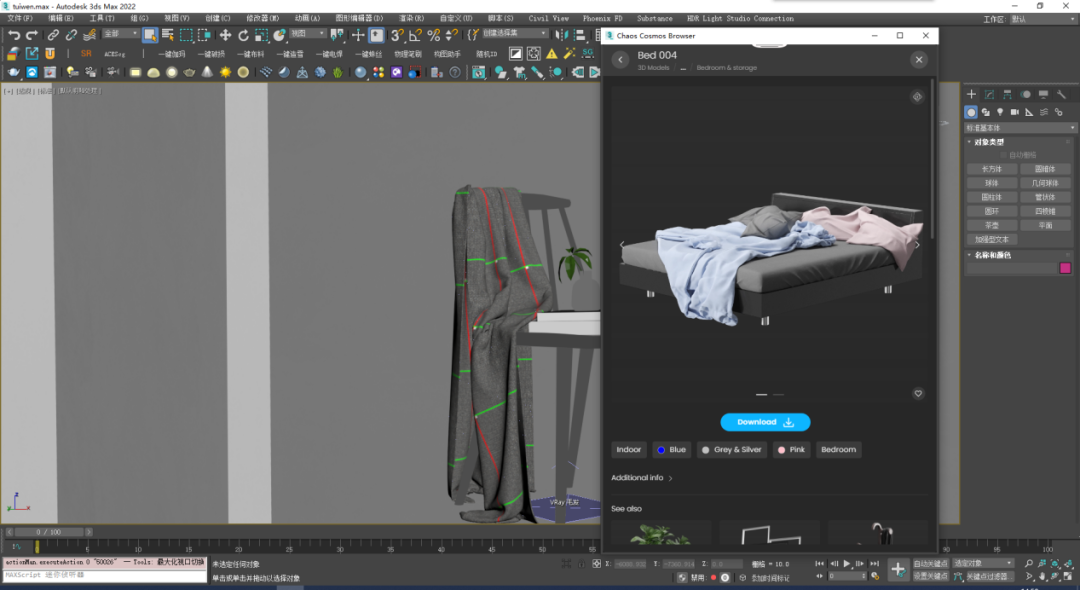1080x590 pixels.
Task: Switch to Lights category in Create panel
Action: pyautogui.click(x=1000, y=112)
